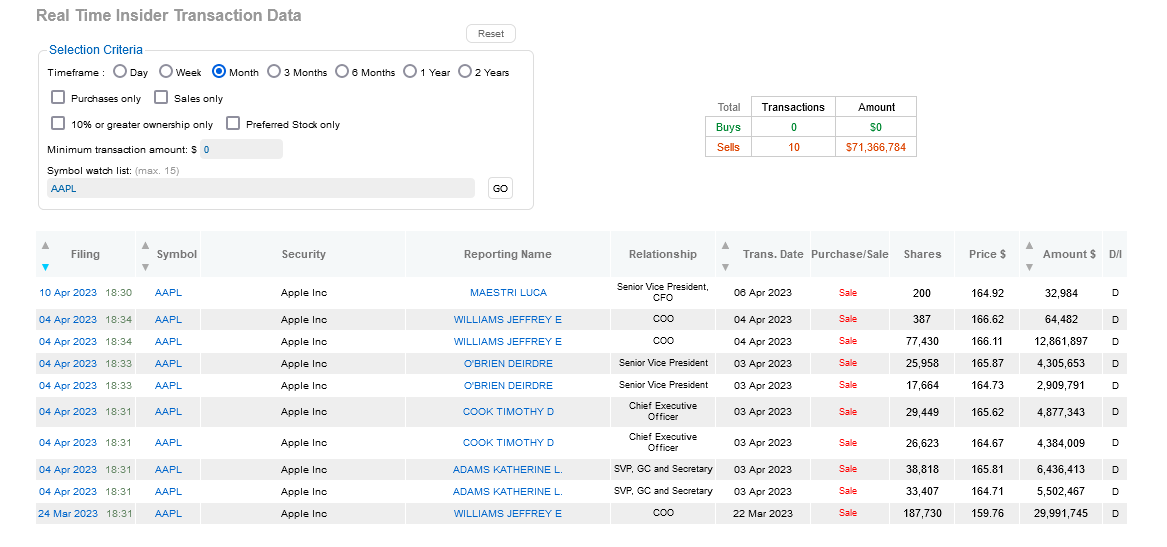This screenshot has height=547, width=1167.
Task: Enable Preferred Stock only filter
Action: tap(233, 124)
